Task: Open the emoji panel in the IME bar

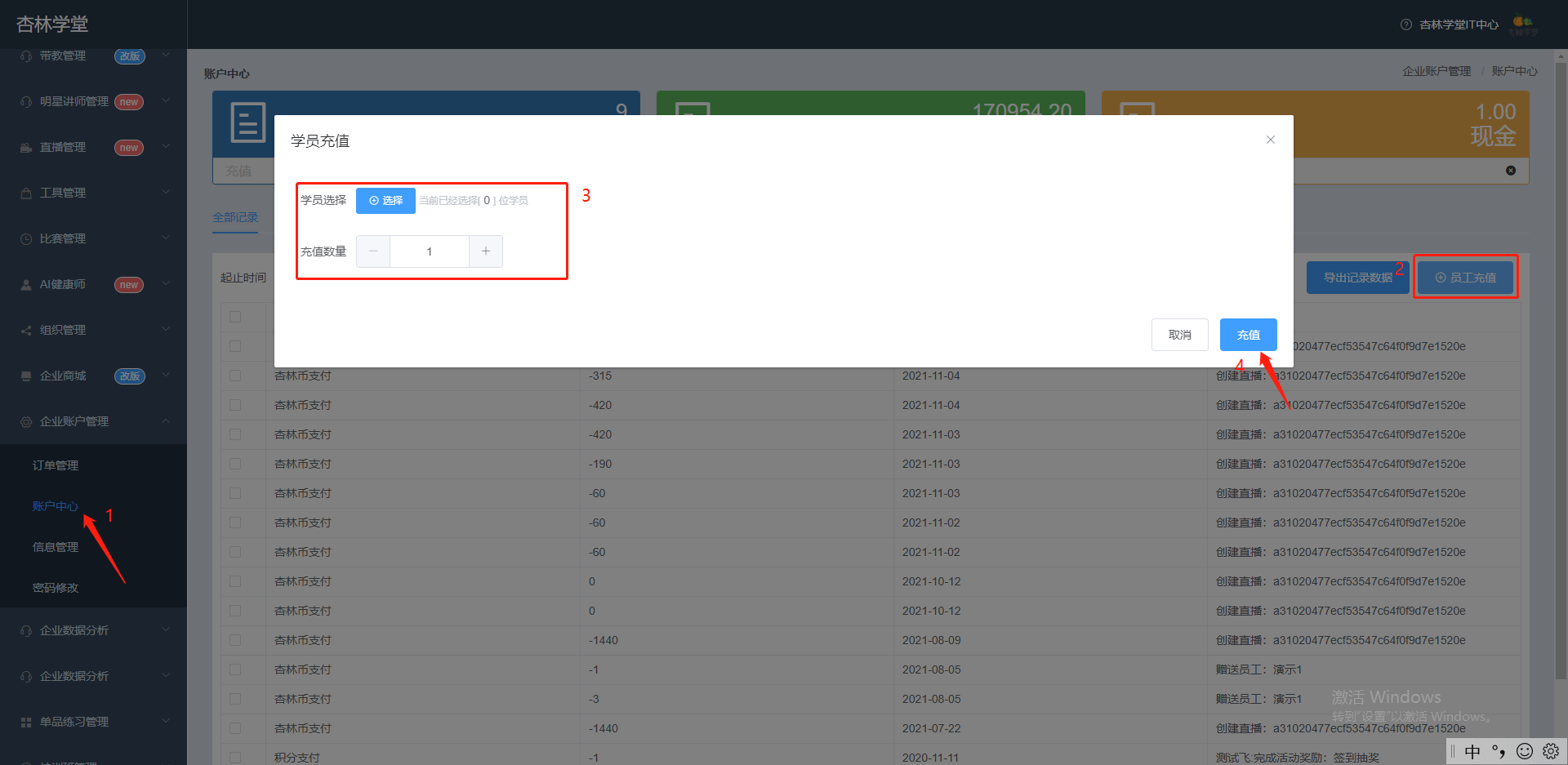Action: click(1525, 751)
